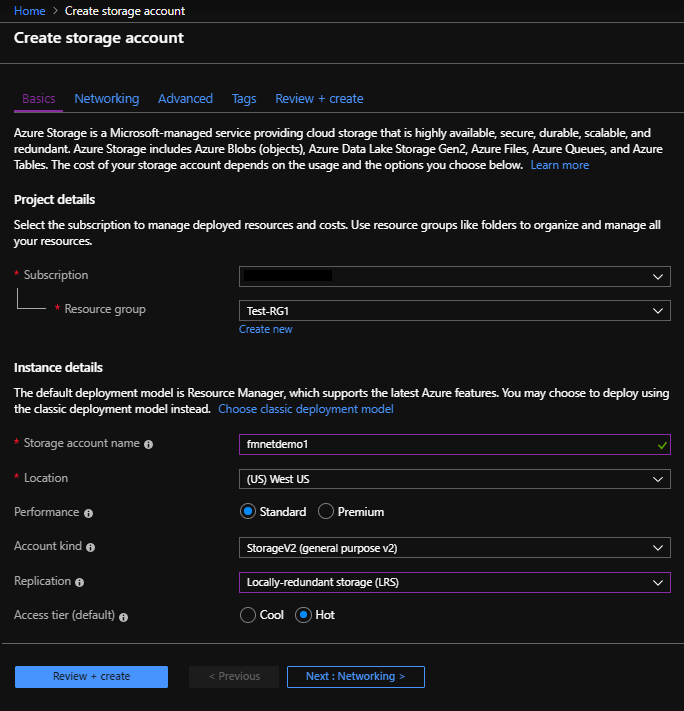The height and width of the screenshot is (711, 684).
Task: Click info icon next to Storage account name
Action: point(148,444)
